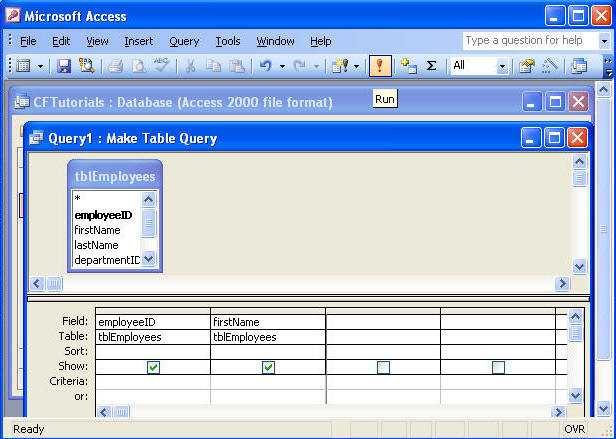The image size is (616, 439).
Task: Click the Build wand icon
Action: (550, 66)
